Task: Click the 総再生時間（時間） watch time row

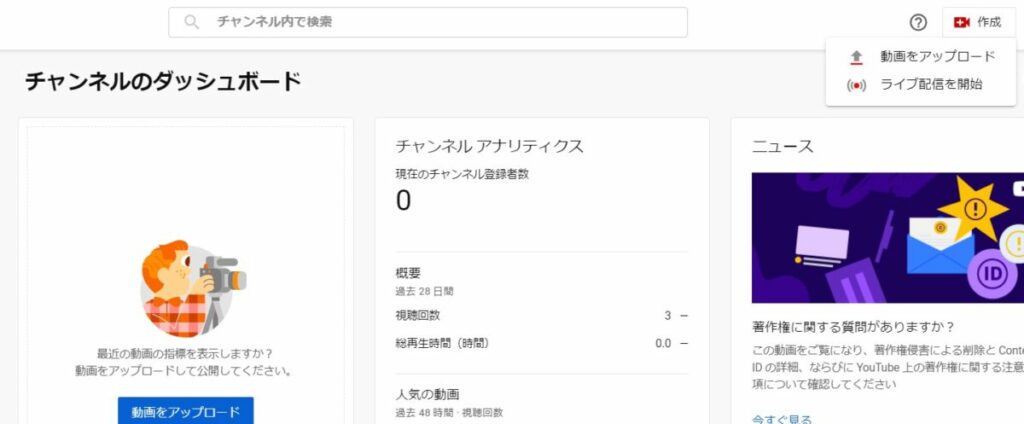Action: coord(541,344)
